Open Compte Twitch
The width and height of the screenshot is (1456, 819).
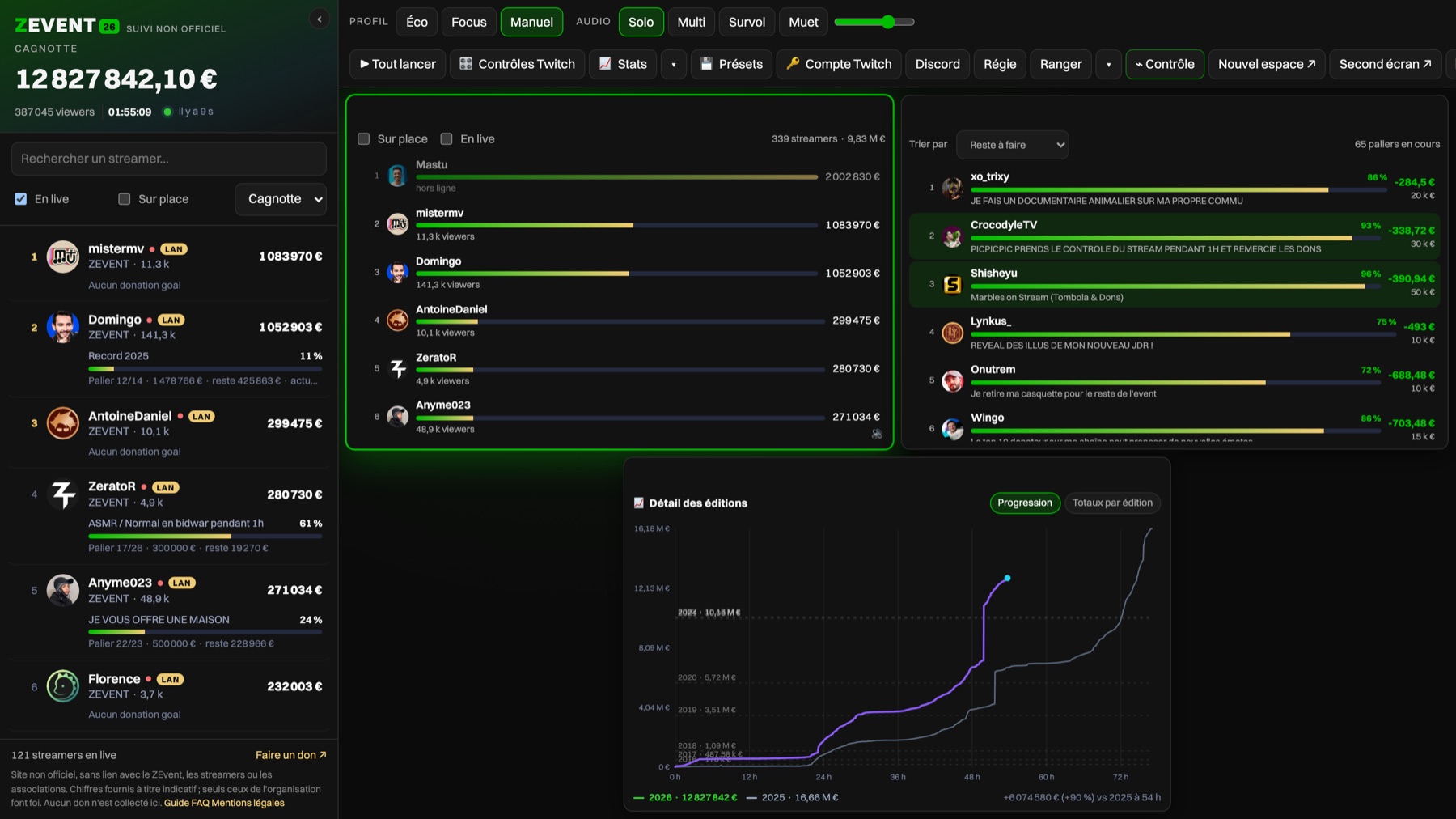point(839,64)
